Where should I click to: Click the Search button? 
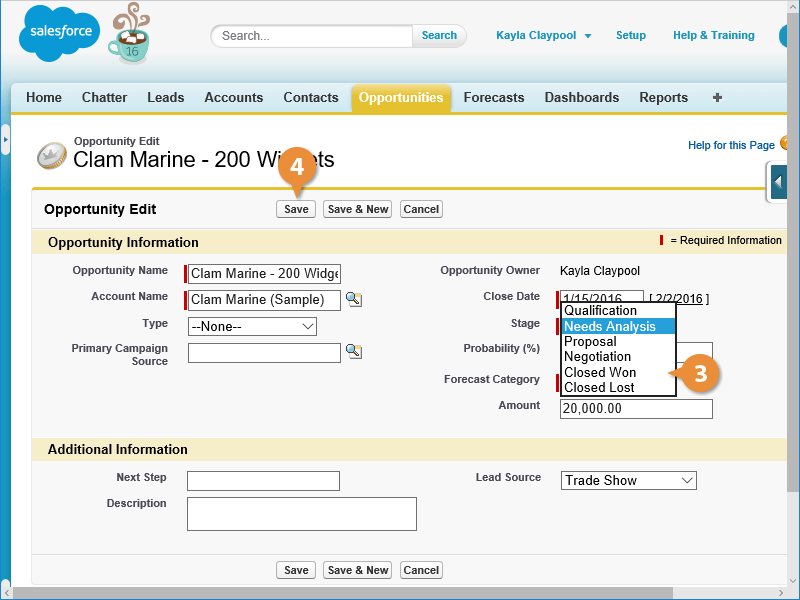pyautogui.click(x=439, y=36)
